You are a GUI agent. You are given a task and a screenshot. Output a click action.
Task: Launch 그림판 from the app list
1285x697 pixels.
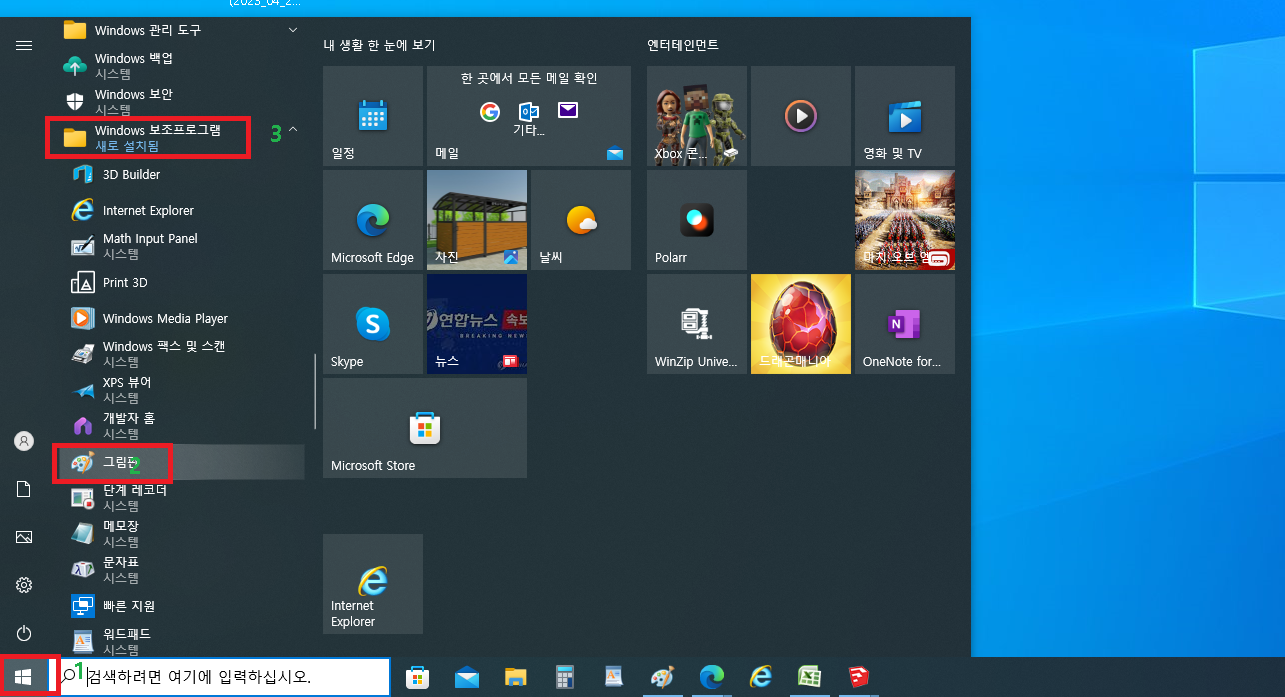pyautogui.click(x=180, y=463)
